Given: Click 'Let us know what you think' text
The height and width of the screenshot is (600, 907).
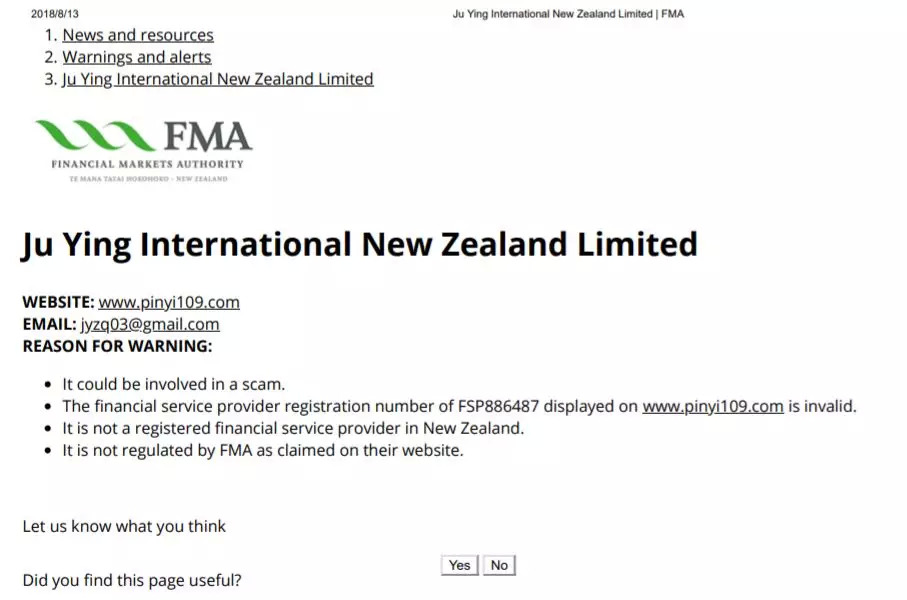Looking at the screenshot, I should click(x=124, y=526).
